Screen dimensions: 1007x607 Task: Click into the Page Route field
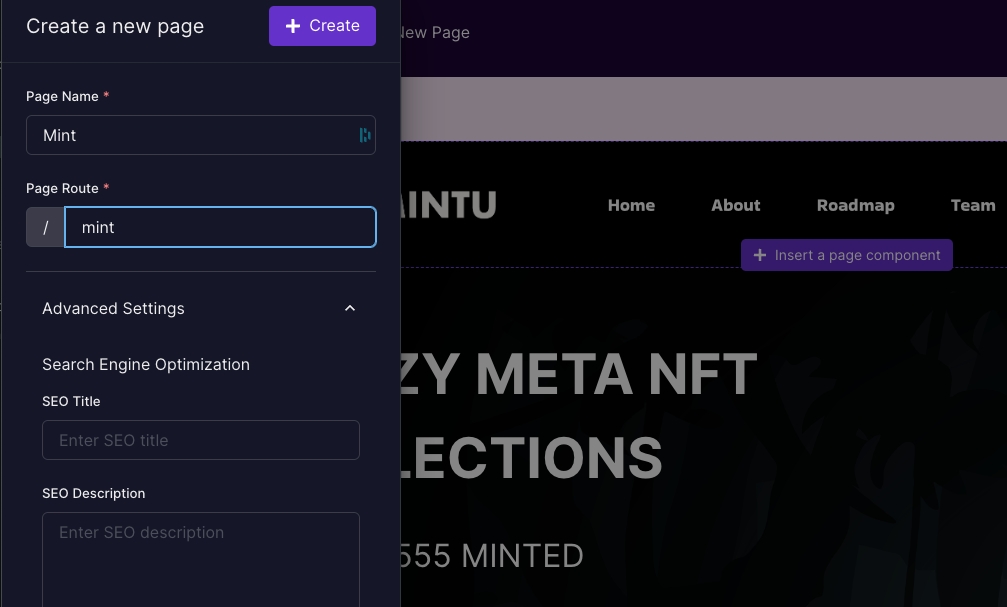[x=220, y=227]
